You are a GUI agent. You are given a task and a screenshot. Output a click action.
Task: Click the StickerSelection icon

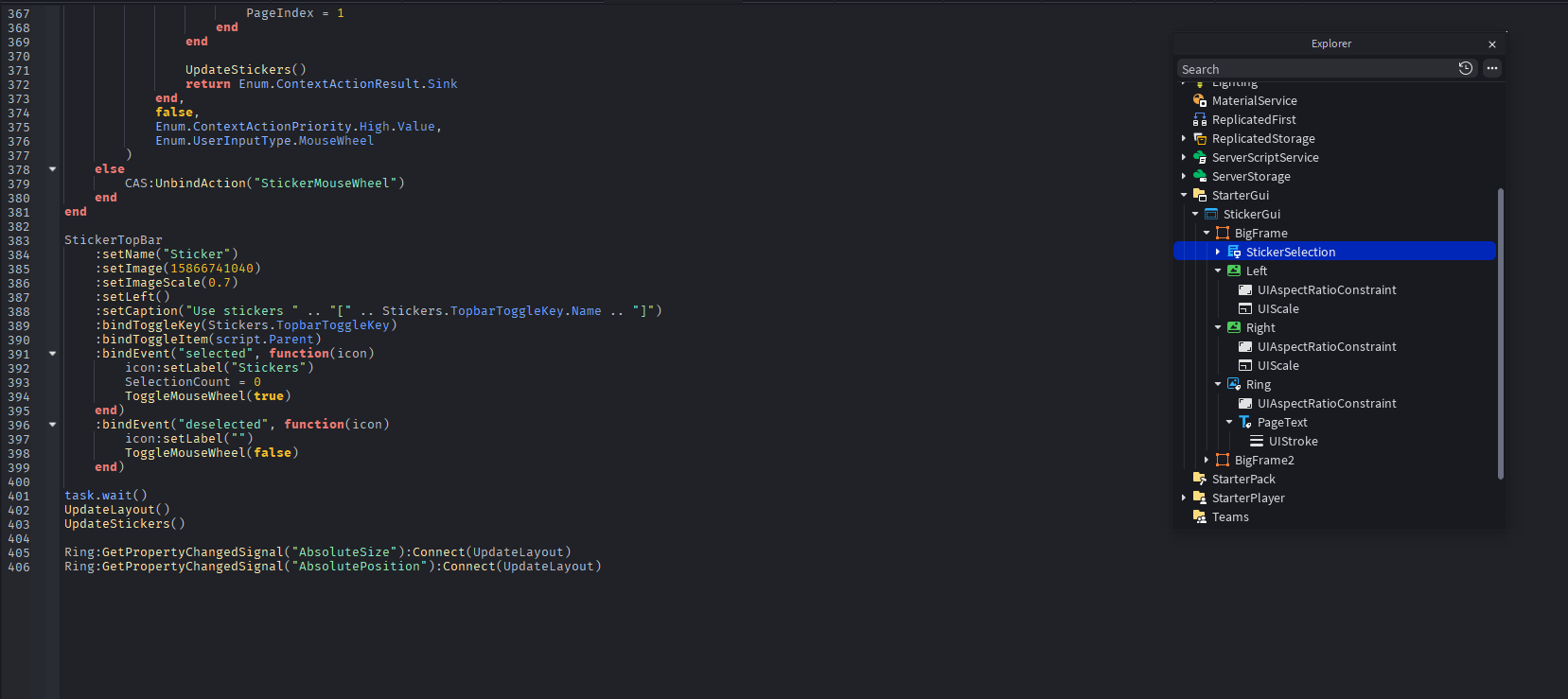[1234, 252]
